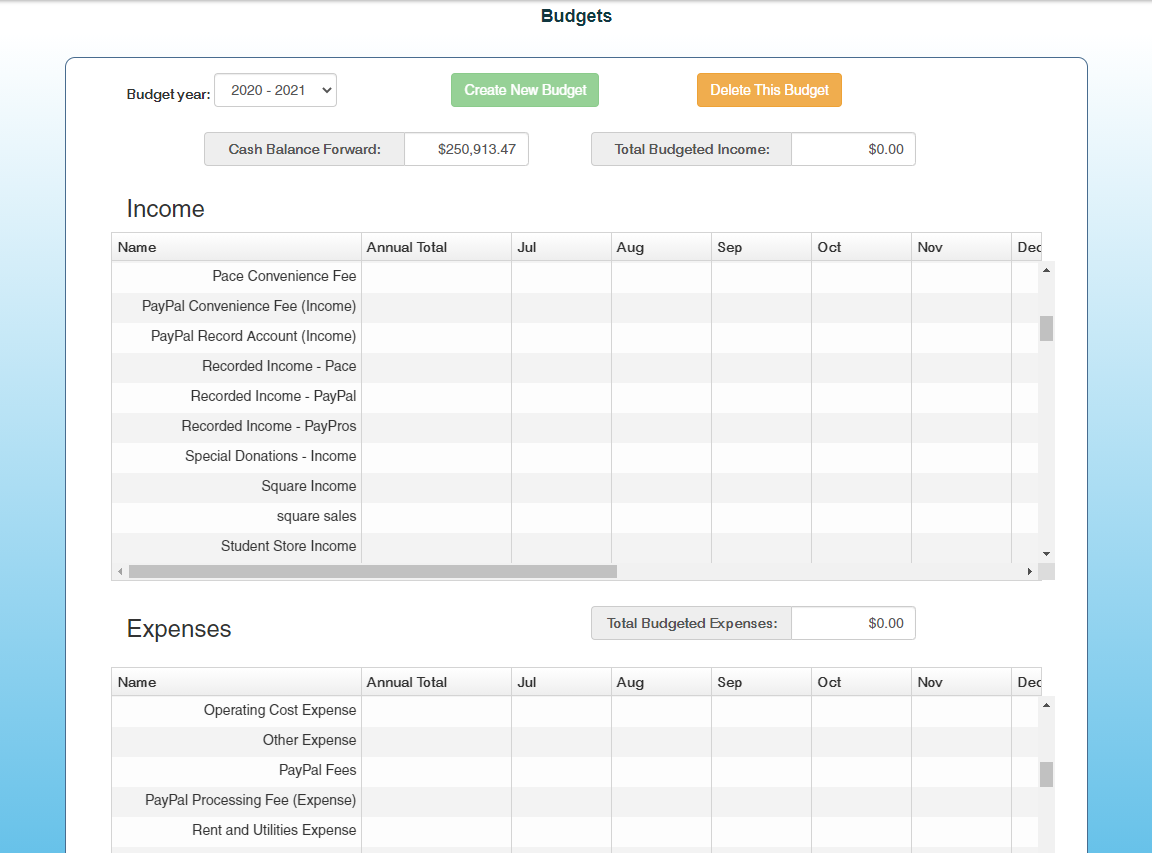
Task: Grab the Income table horizontal scrollbar thumb
Action: coord(372,572)
